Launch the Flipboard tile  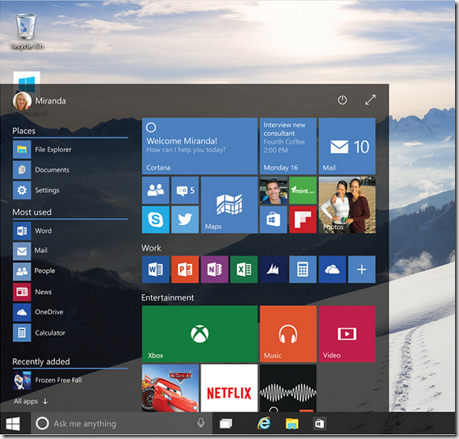pyautogui.click(x=303, y=219)
